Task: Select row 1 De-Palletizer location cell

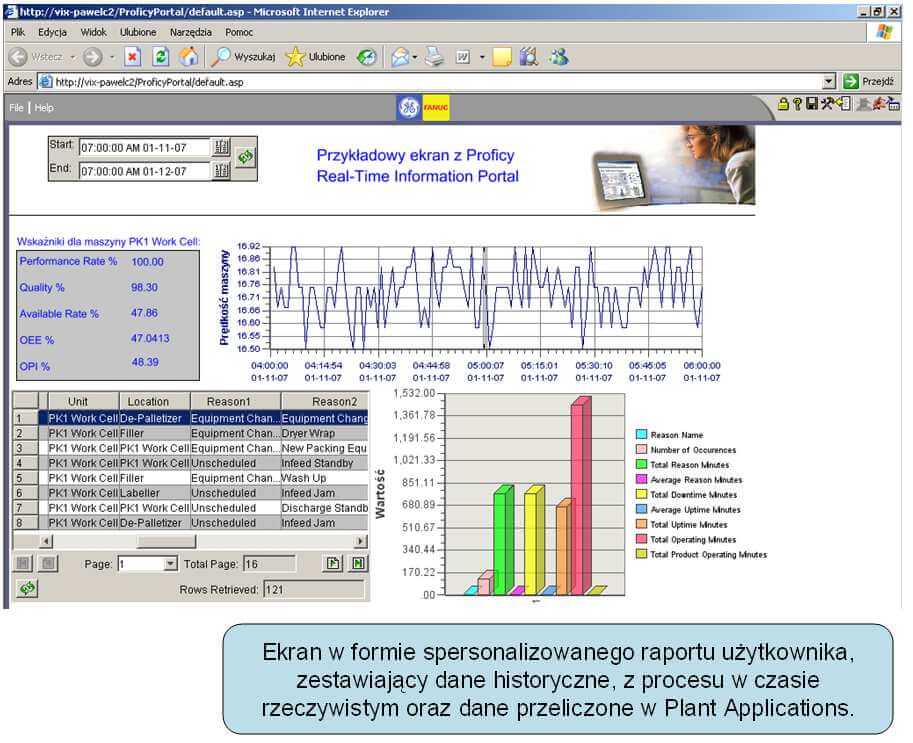Action: (154, 418)
